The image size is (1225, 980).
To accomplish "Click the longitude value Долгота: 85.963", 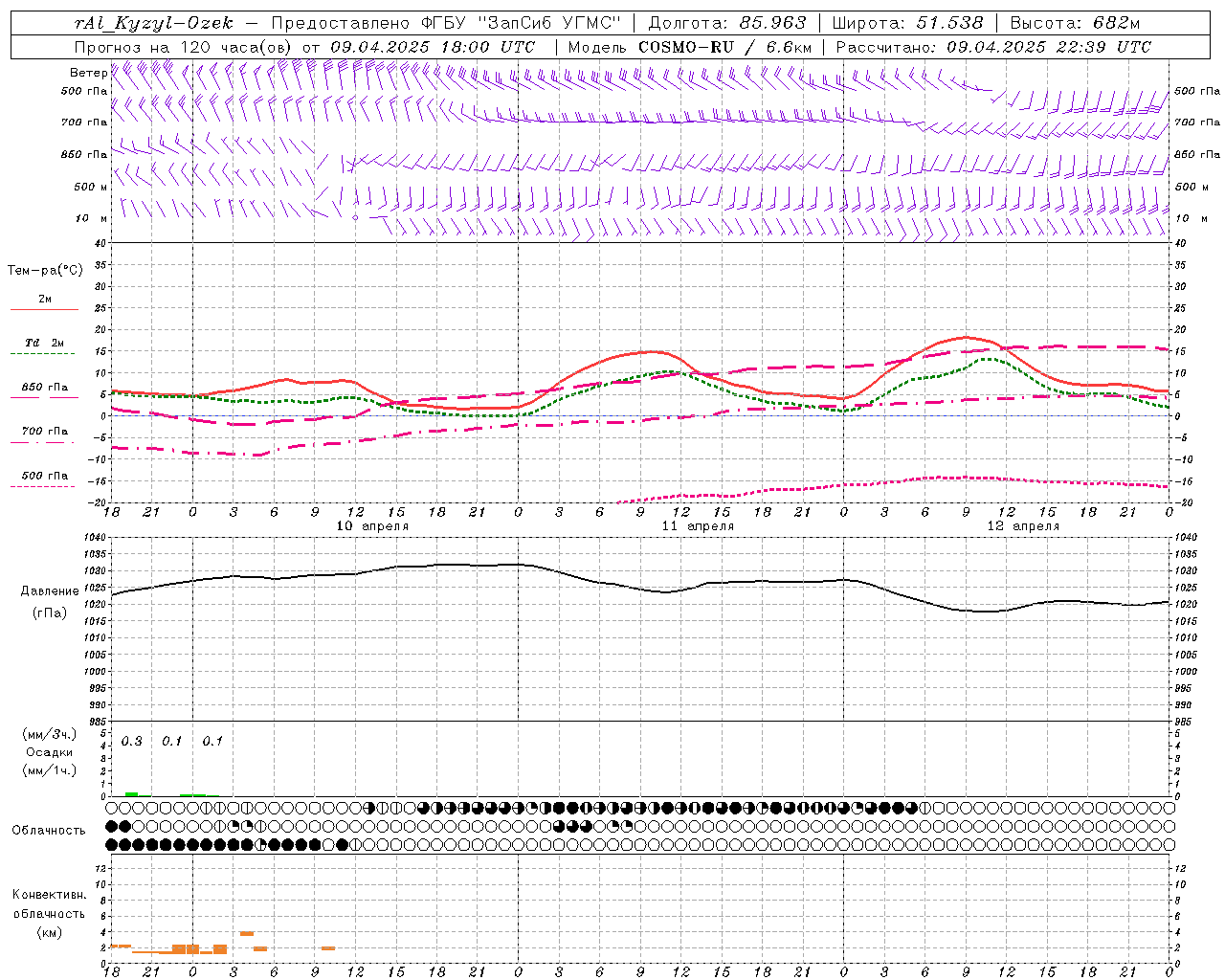I will pos(727,23).
